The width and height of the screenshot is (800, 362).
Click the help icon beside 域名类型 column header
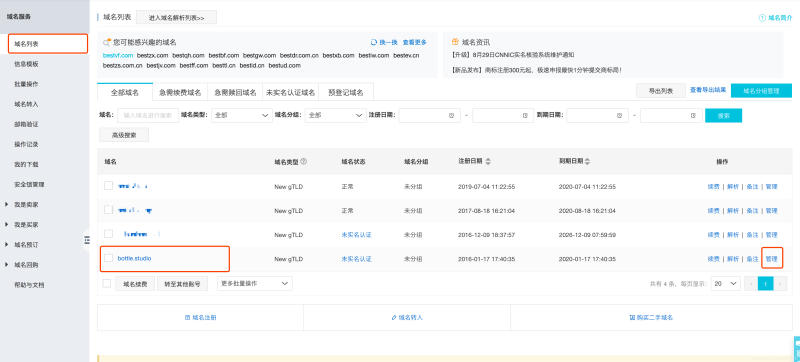click(304, 161)
